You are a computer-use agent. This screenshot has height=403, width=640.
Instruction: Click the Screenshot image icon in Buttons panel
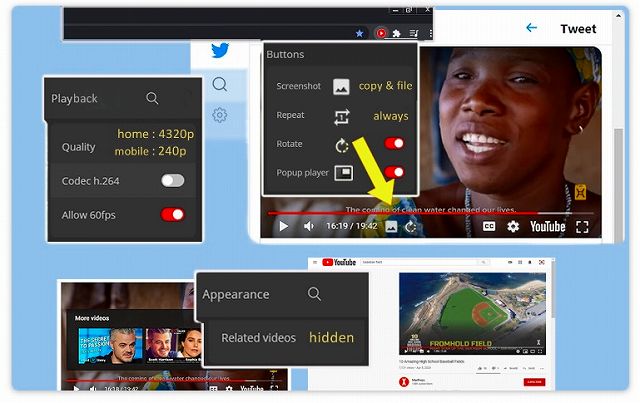tap(342, 87)
